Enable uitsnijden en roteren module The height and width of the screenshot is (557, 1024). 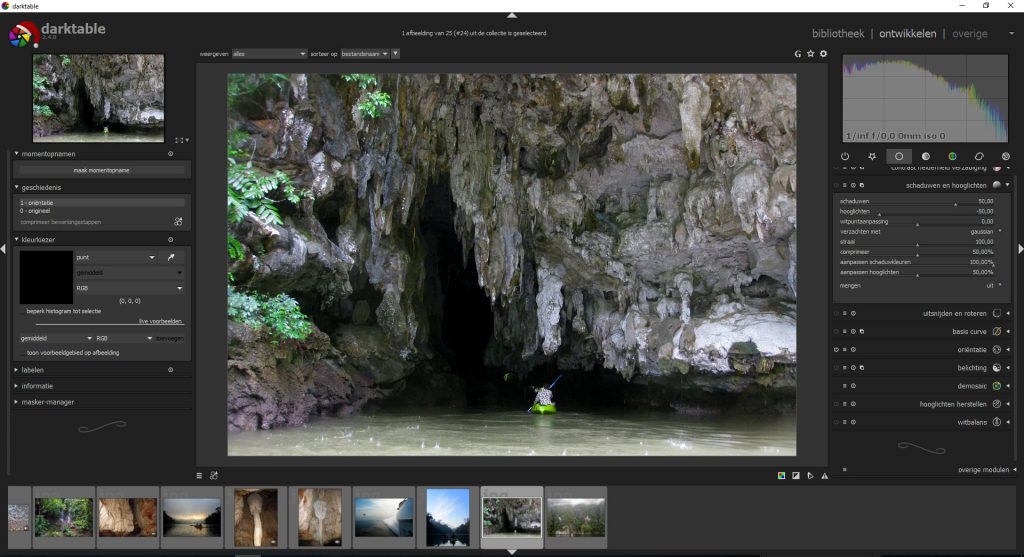tap(836, 313)
